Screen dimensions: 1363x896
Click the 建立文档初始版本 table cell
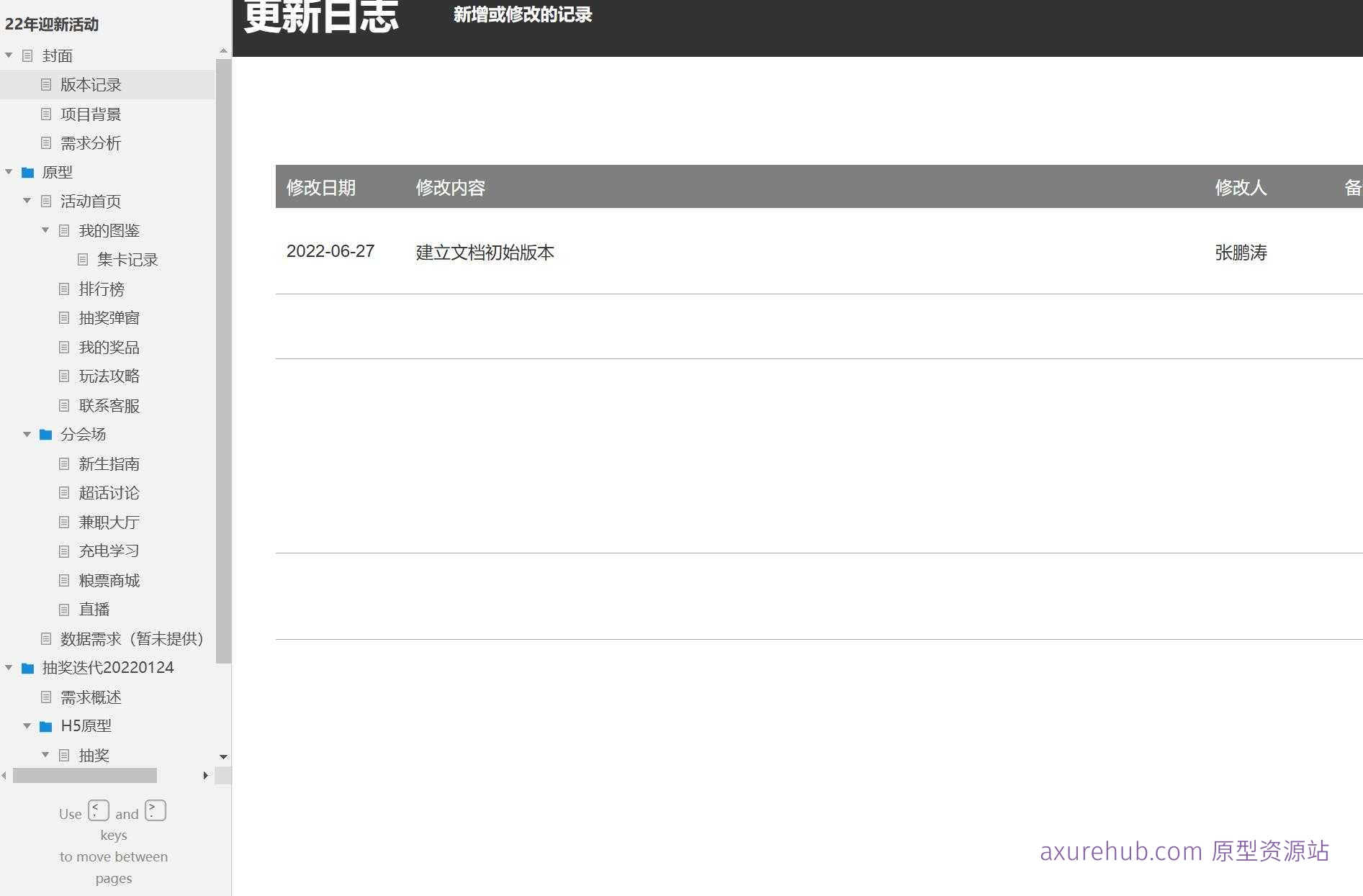click(x=485, y=253)
